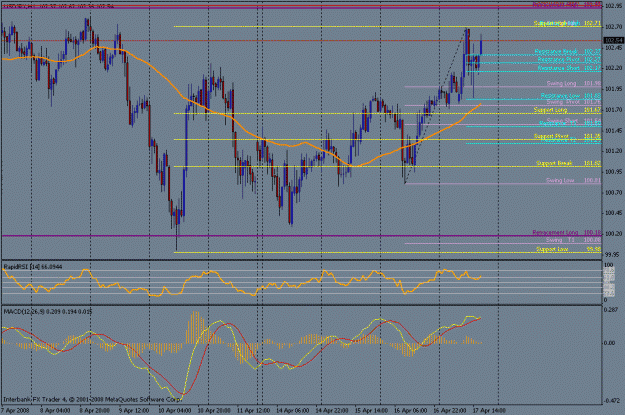Click the 8 Apr 04:00 time label
The width and height of the screenshot is (625, 415).
[x=55, y=410]
